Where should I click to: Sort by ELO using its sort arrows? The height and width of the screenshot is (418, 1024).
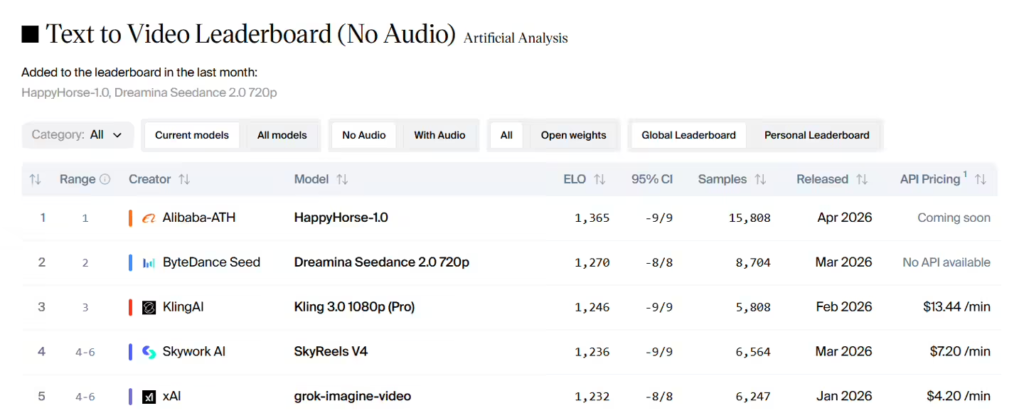pos(600,179)
